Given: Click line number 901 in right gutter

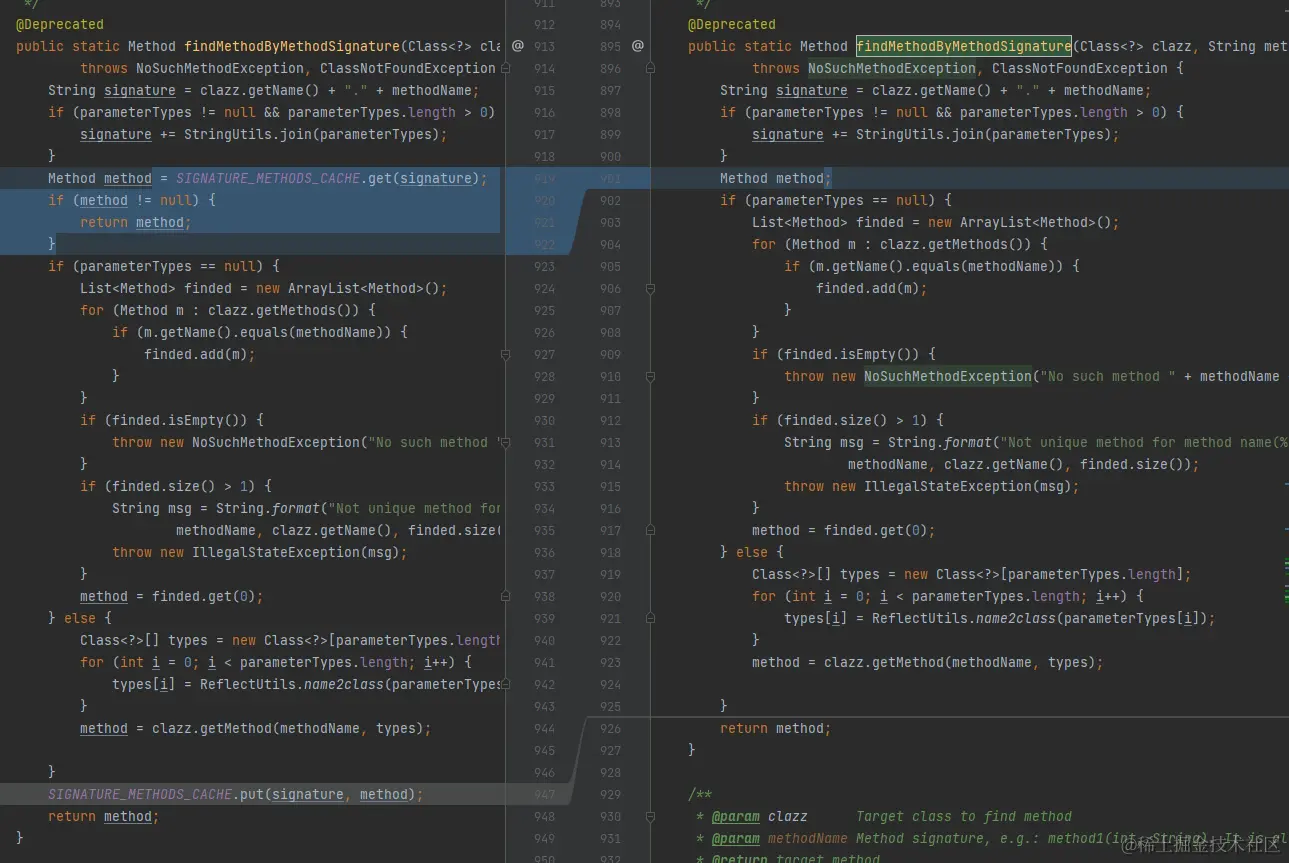Looking at the screenshot, I should click(x=610, y=178).
